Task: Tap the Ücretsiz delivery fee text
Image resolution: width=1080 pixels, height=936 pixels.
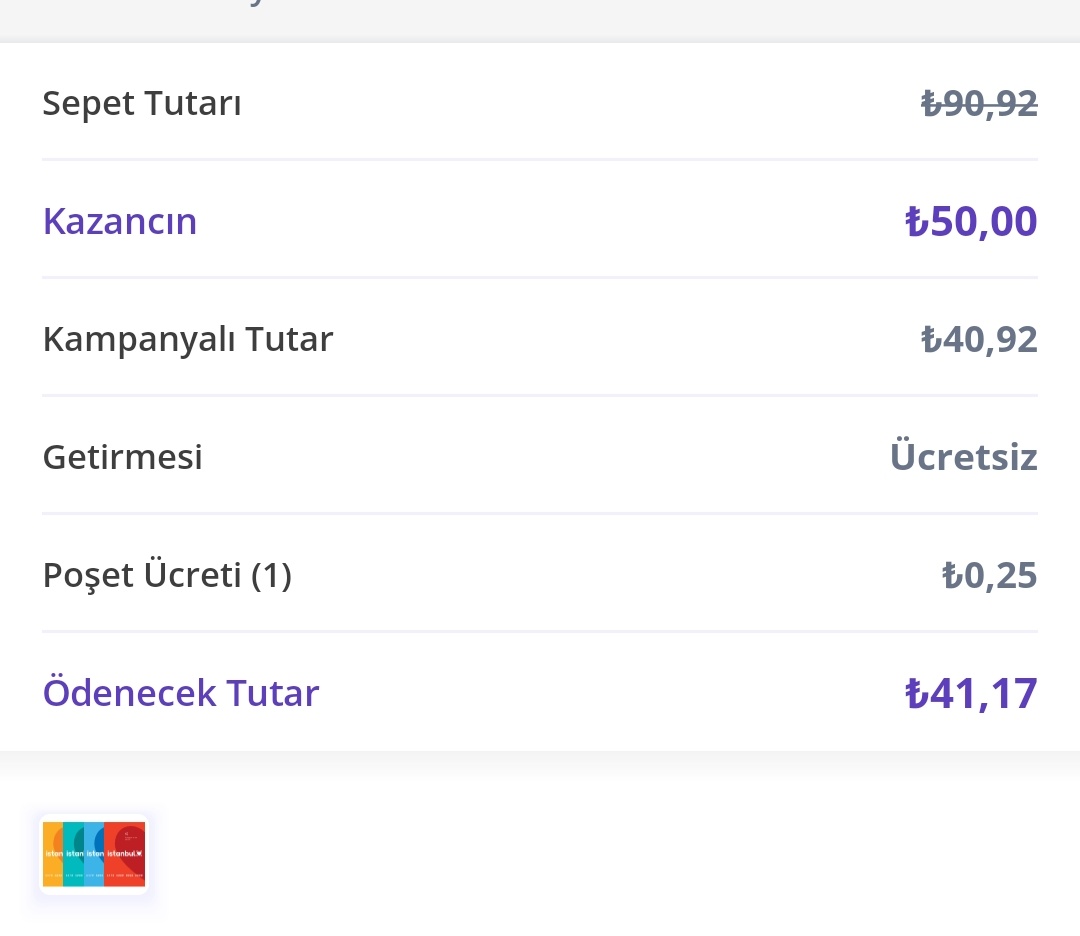Action: tap(964, 455)
